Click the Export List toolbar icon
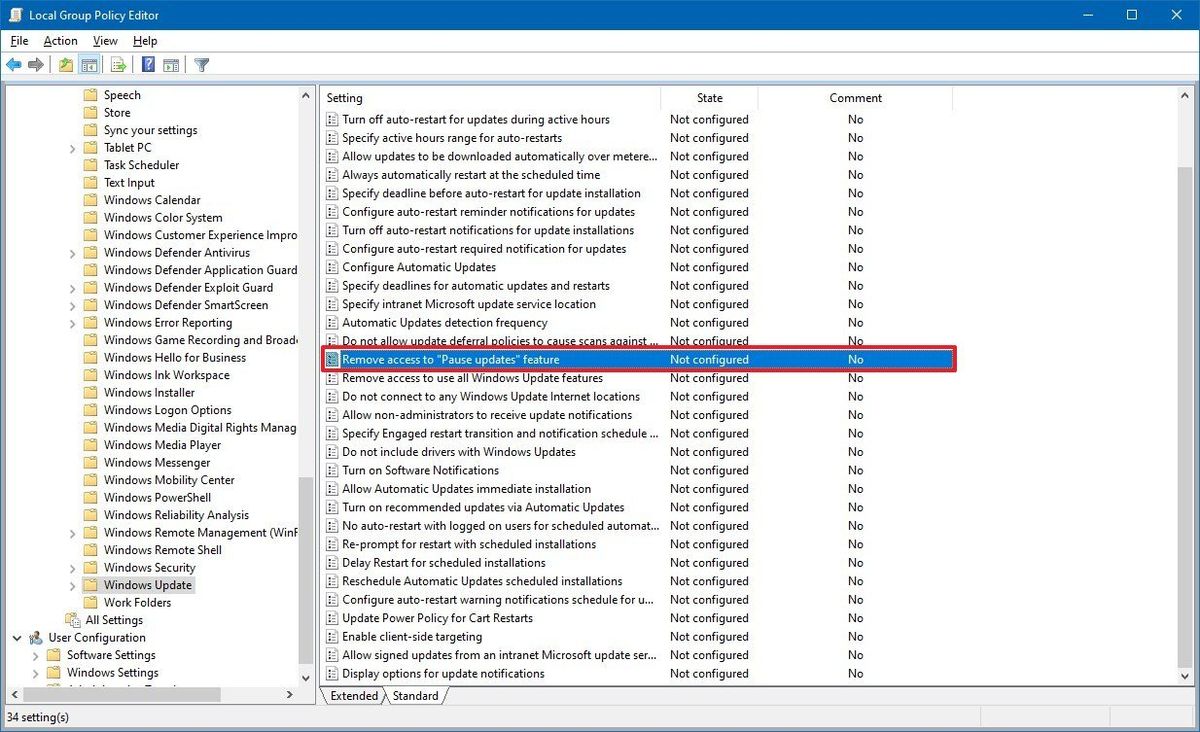 [x=117, y=64]
